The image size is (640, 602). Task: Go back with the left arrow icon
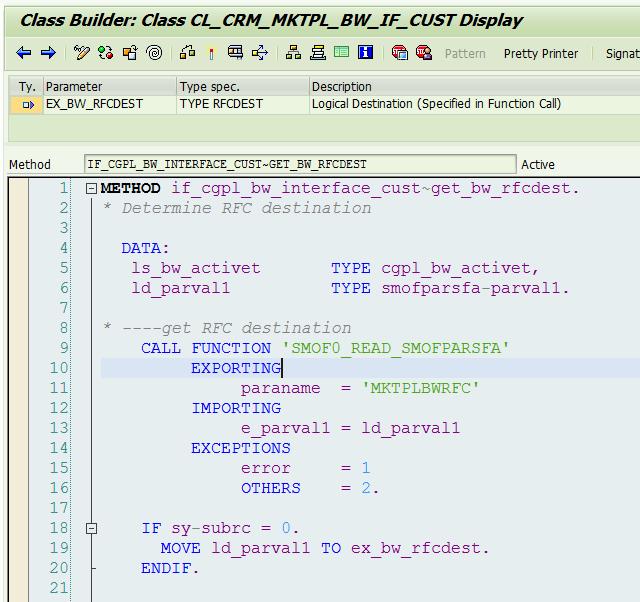(24, 53)
